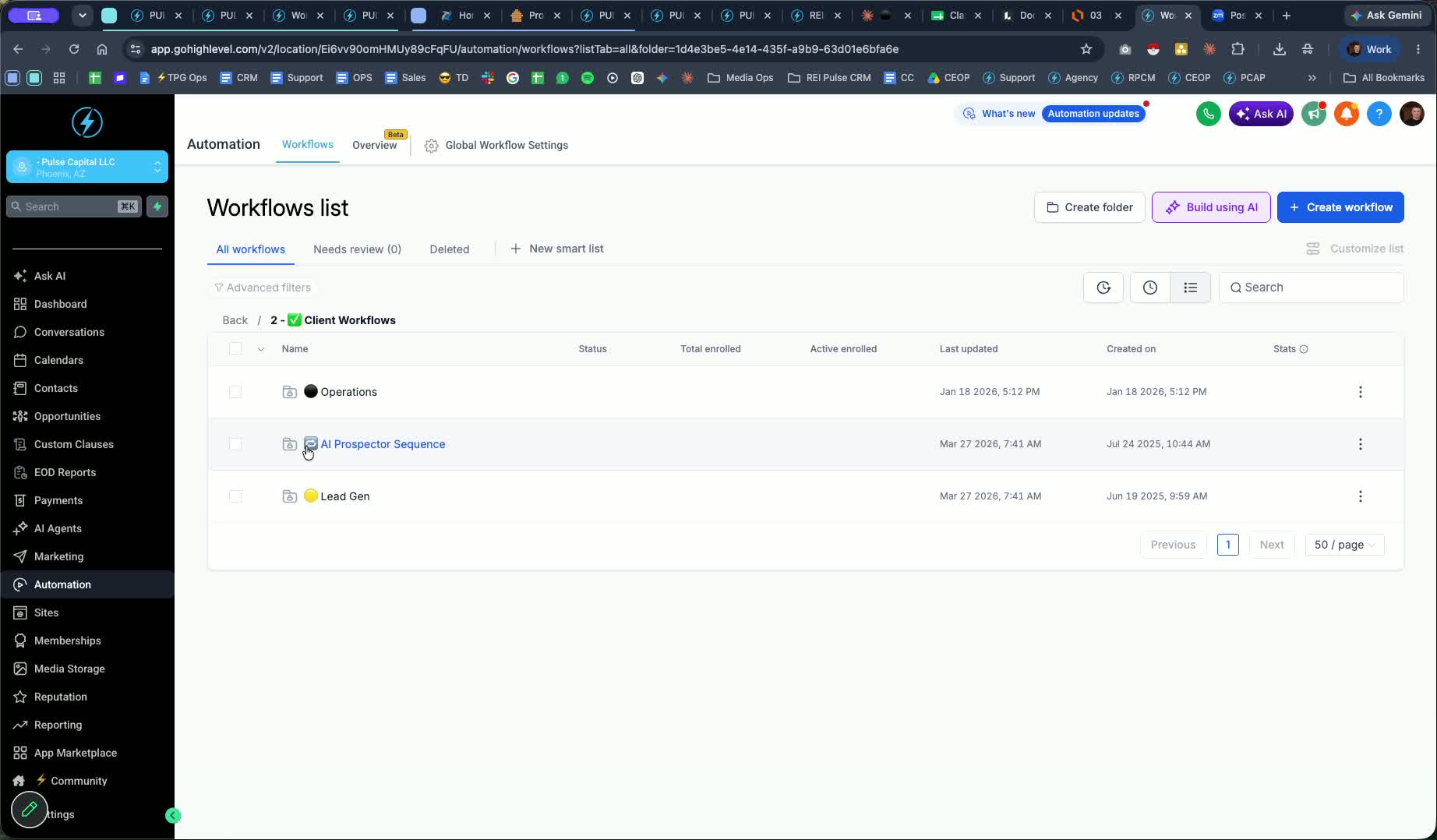Click the Create folder button
The width and height of the screenshot is (1437, 840).
pyautogui.click(x=1089, y=207)
